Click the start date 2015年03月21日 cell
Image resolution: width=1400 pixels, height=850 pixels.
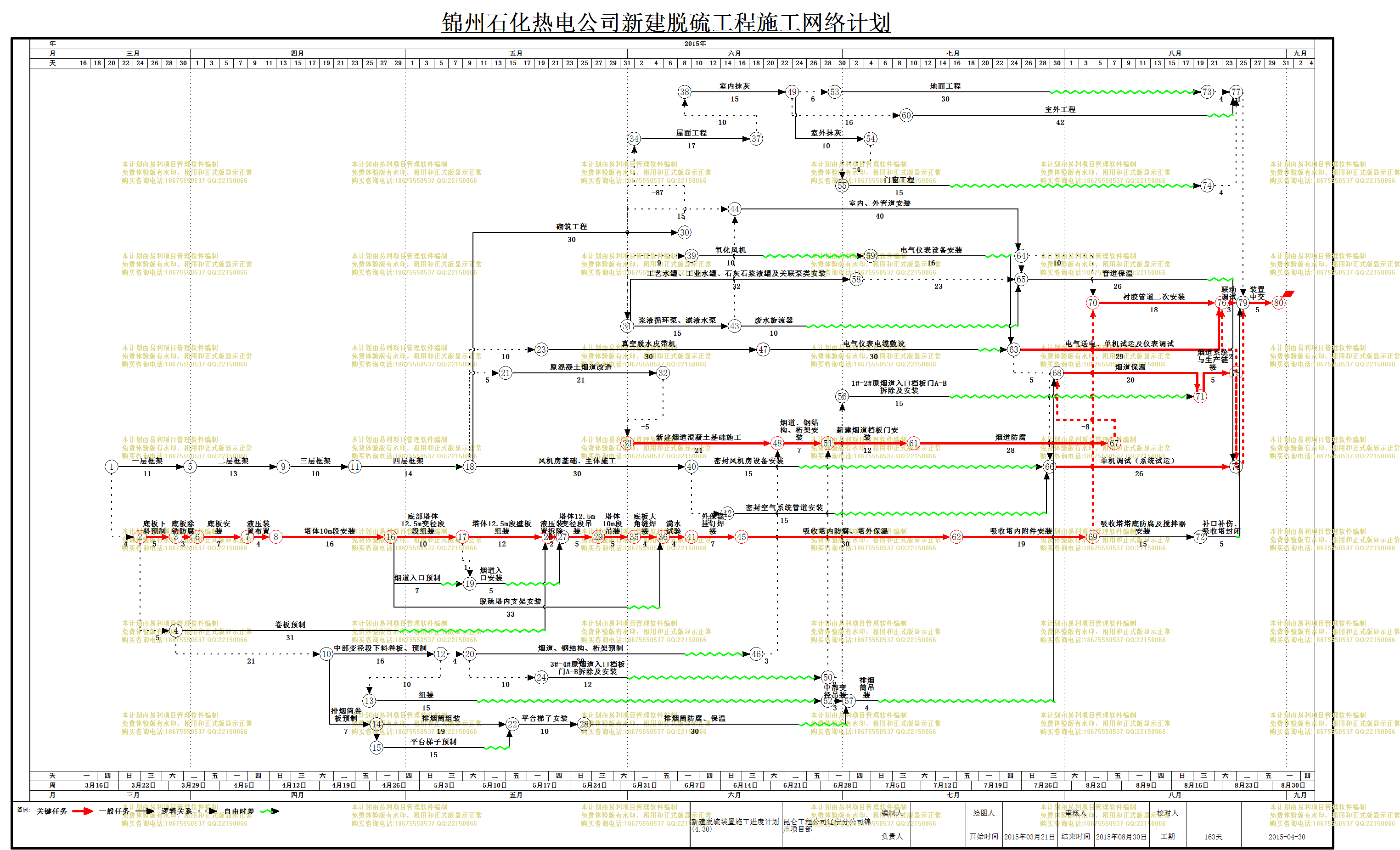click(x=1029, y=836)
